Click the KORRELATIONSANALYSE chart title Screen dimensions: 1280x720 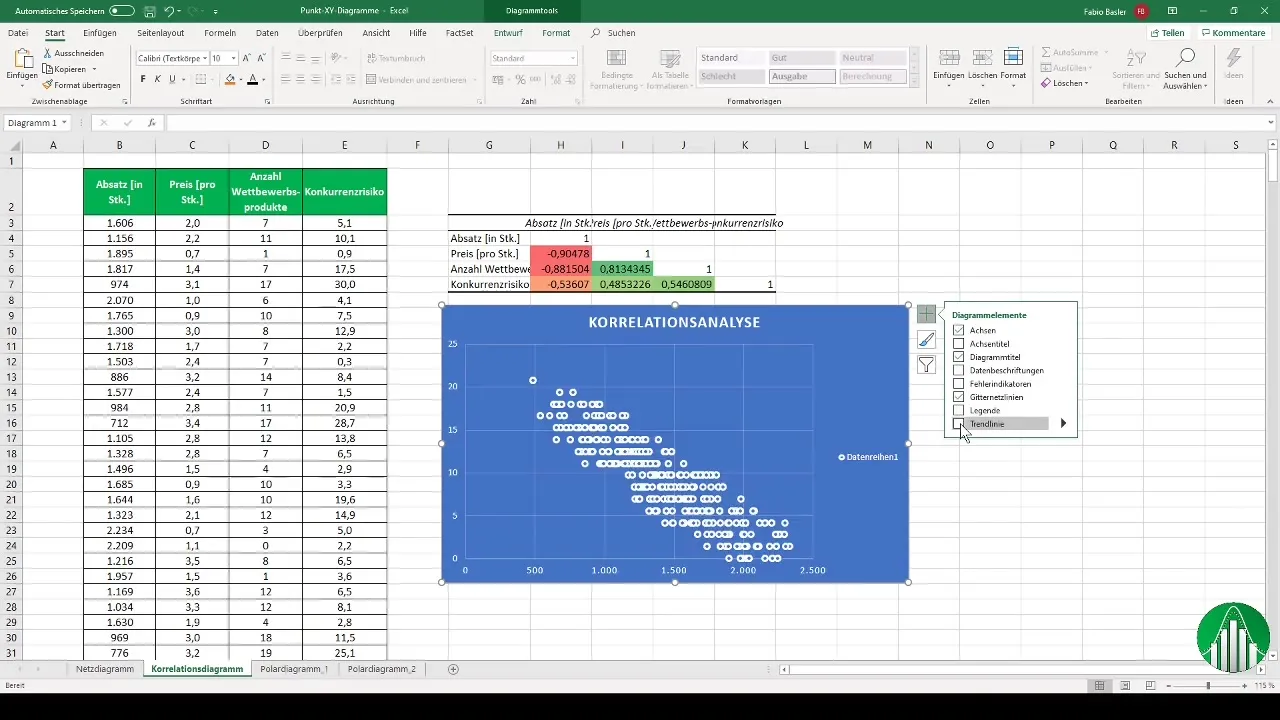675,322
